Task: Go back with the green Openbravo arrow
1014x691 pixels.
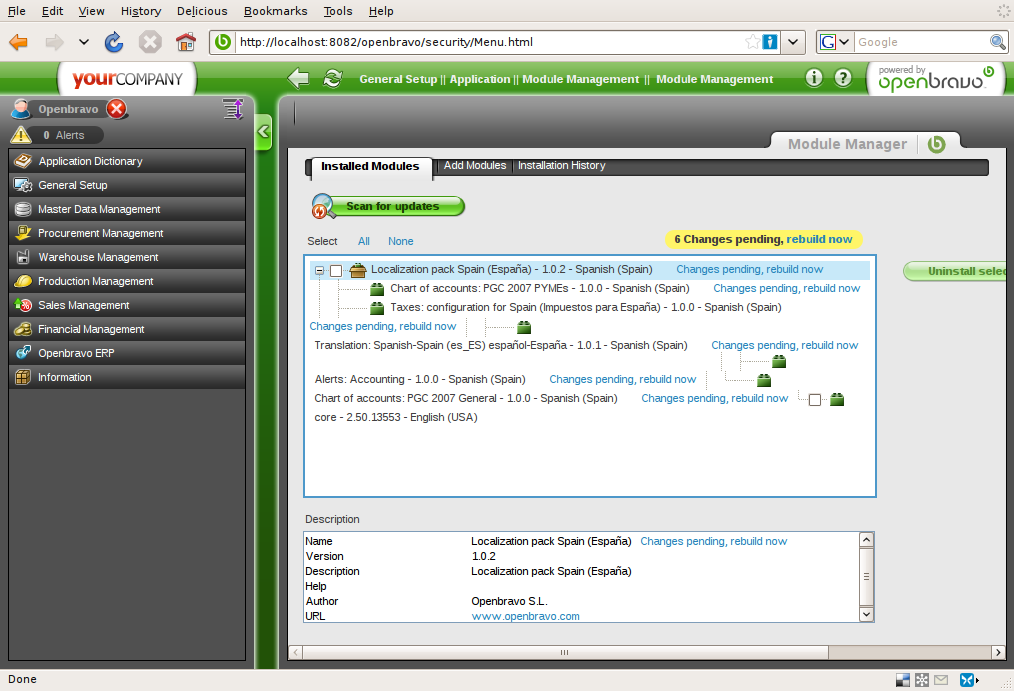Action: (298, 78)
